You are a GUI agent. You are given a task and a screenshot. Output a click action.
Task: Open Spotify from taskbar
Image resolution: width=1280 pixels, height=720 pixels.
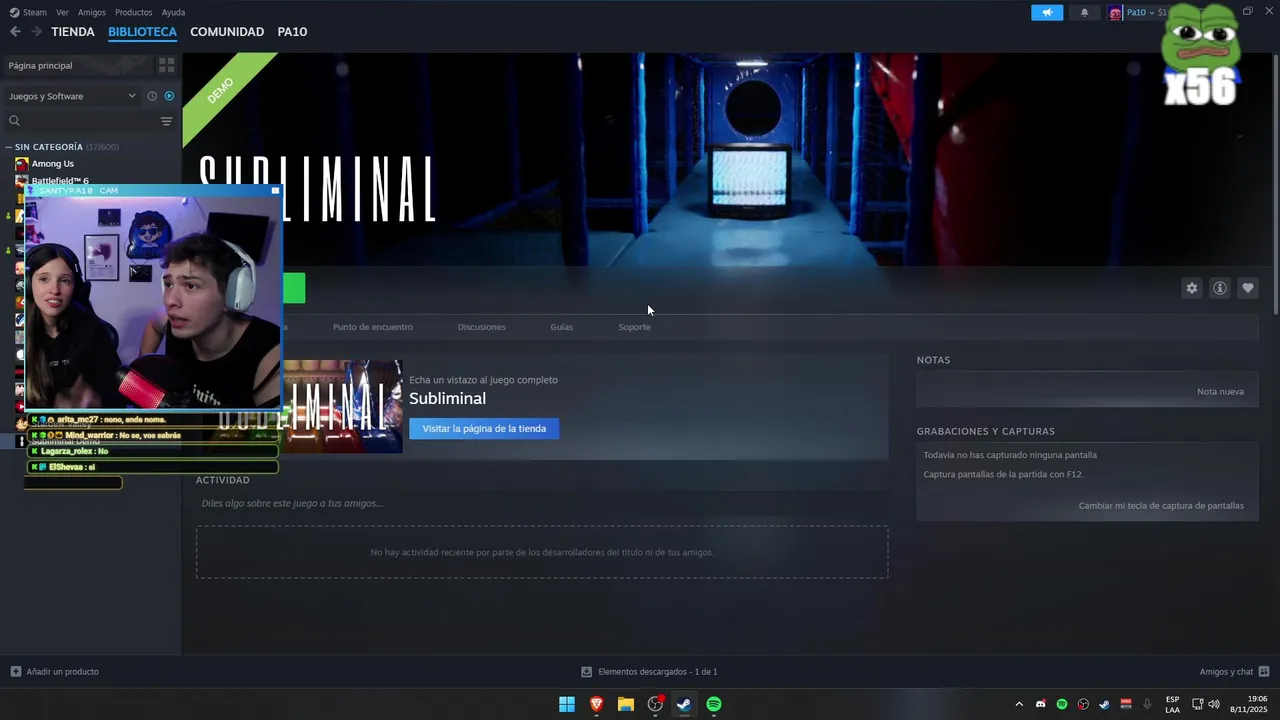tap(714, 704)
